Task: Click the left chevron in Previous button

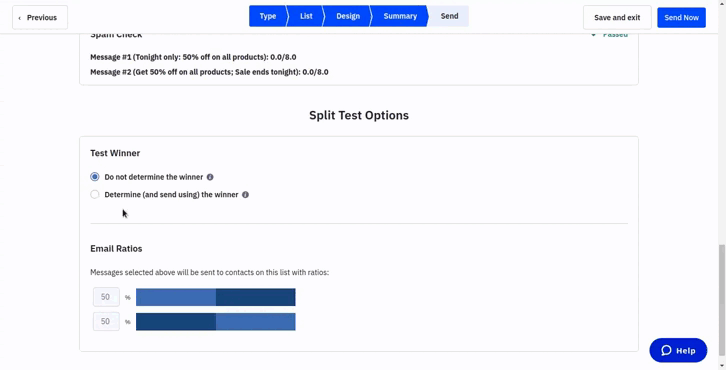Action: coord(19,18)
